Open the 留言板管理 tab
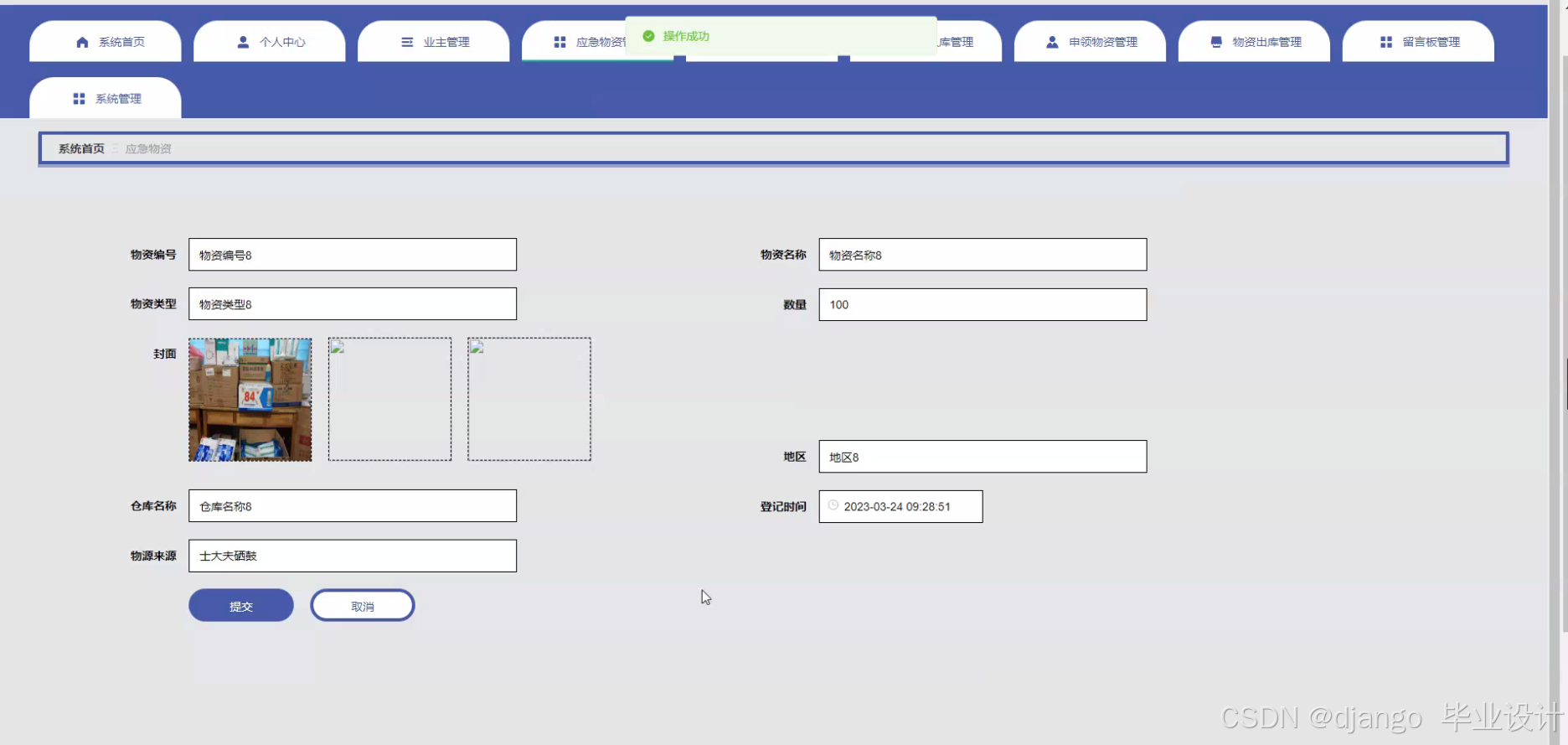 (1418, 41)
